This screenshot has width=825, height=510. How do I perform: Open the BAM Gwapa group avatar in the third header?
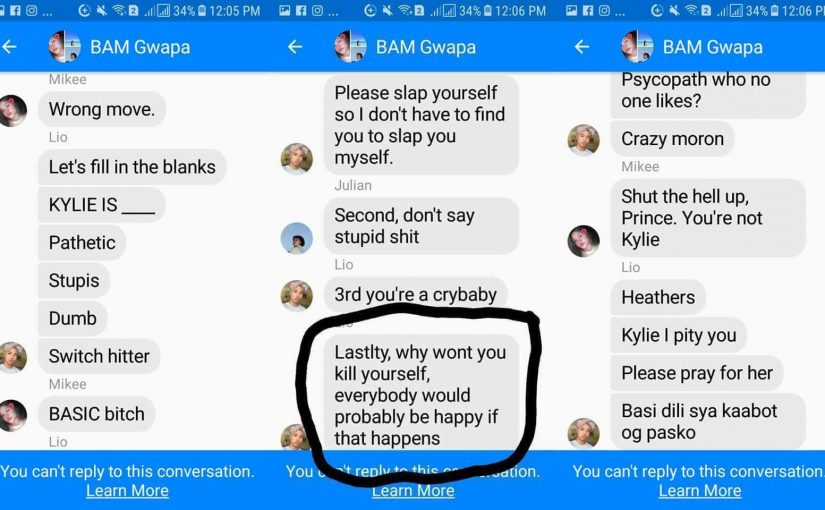[637, 46]
